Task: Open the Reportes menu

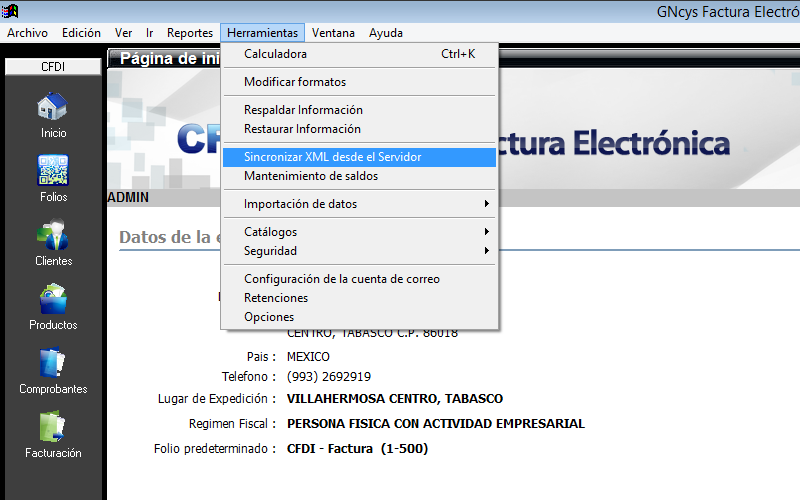Action: [190, 33]
